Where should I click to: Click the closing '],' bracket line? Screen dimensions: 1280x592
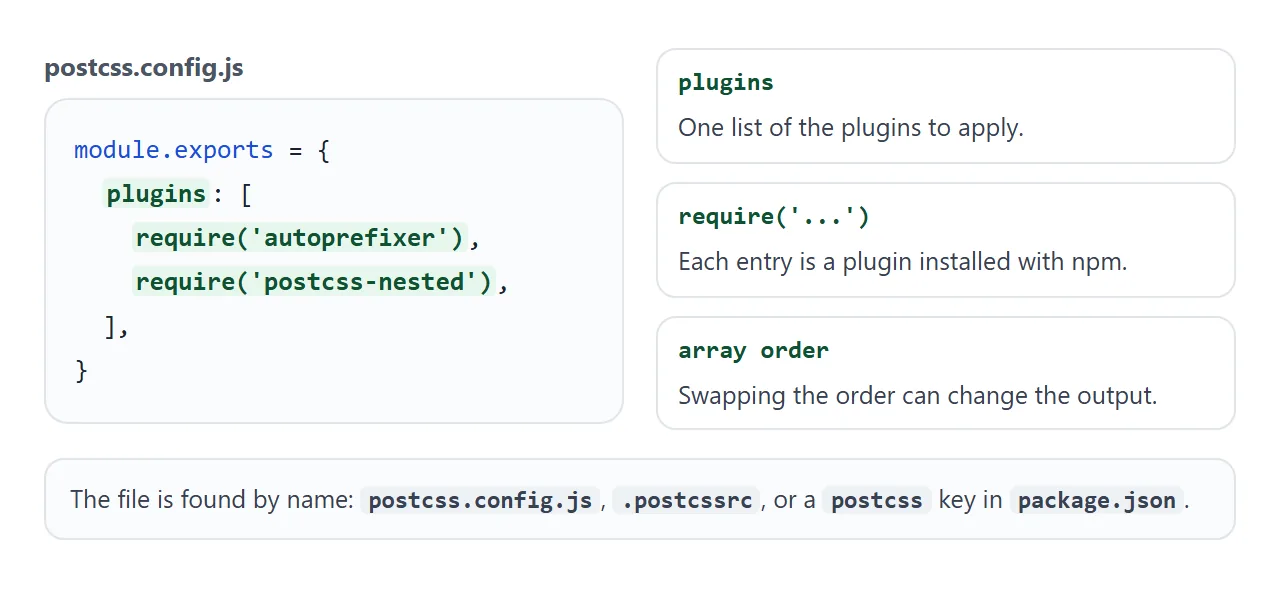(x=117, y=326)
